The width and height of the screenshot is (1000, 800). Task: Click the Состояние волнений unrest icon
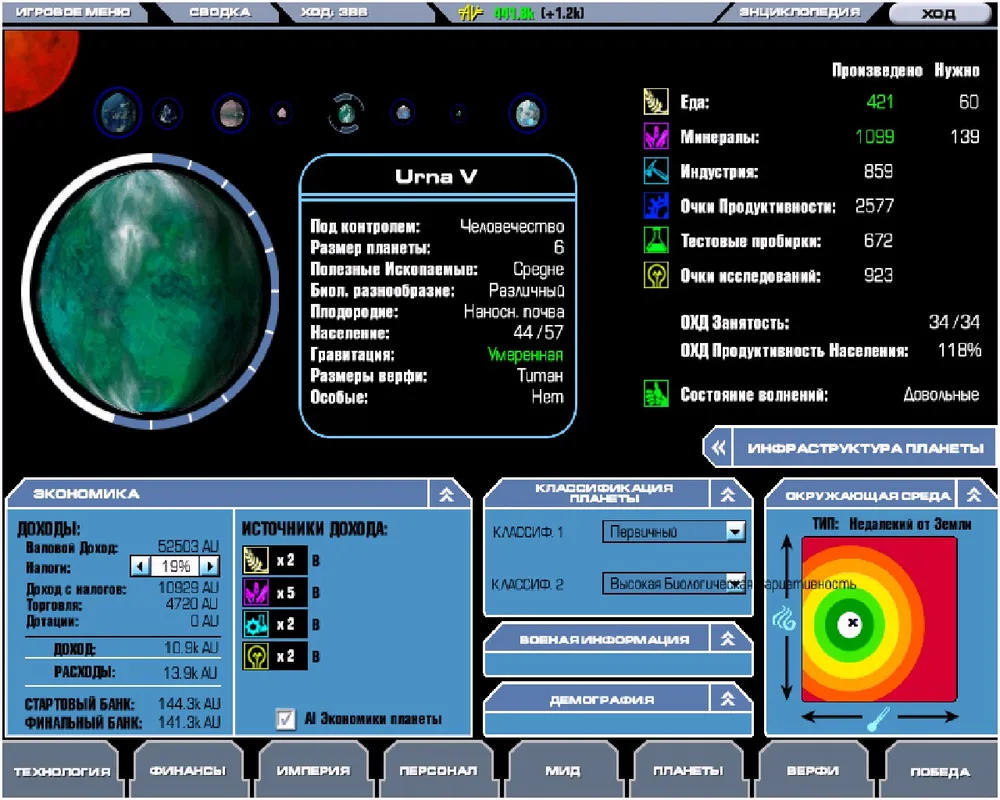655,394
